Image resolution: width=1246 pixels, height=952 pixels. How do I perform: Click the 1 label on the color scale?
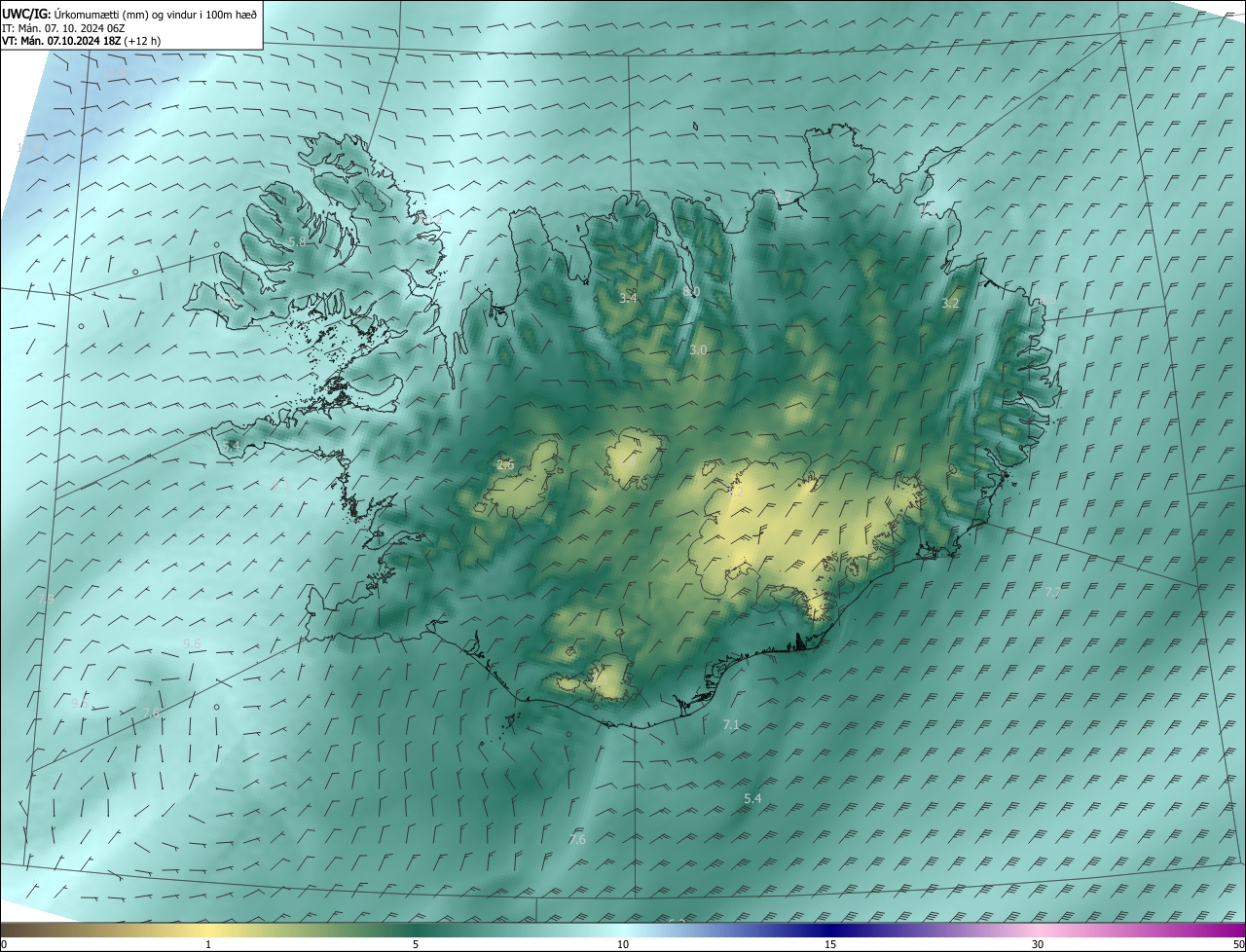coord(208,944)
